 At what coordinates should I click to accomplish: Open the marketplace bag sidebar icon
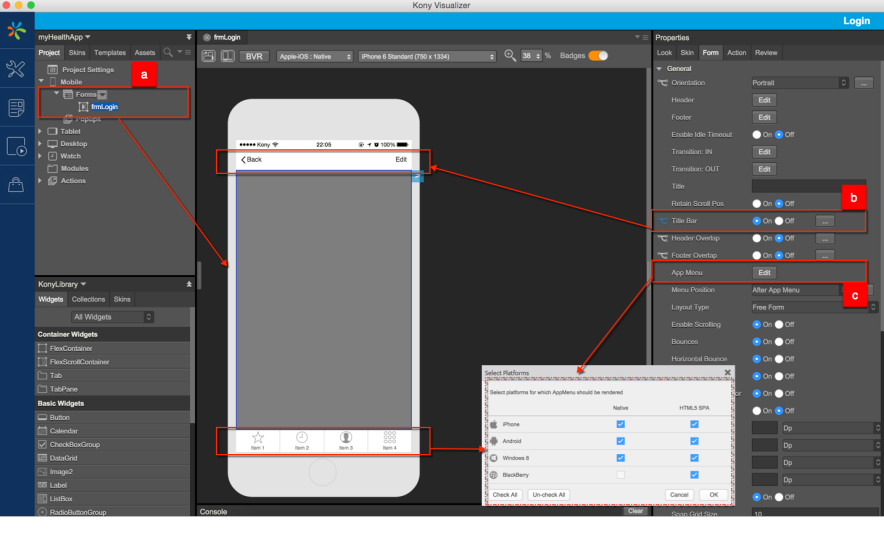16,185
